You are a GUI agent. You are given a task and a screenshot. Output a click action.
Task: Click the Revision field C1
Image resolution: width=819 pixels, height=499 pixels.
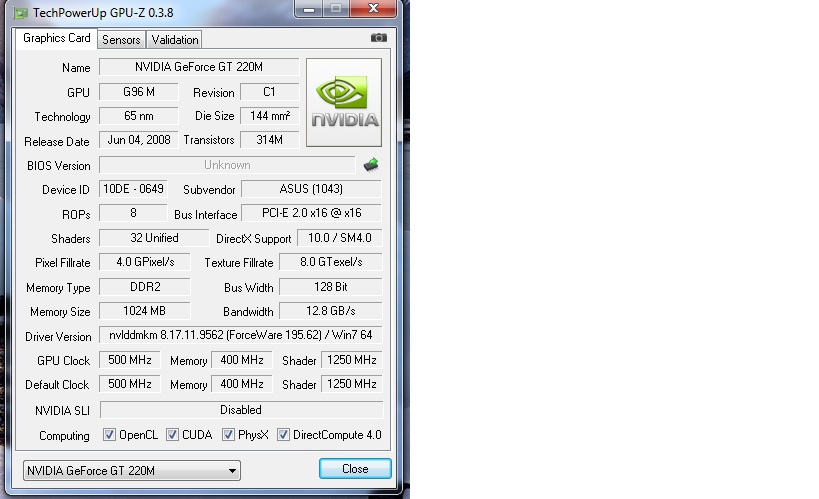point(270,92)
